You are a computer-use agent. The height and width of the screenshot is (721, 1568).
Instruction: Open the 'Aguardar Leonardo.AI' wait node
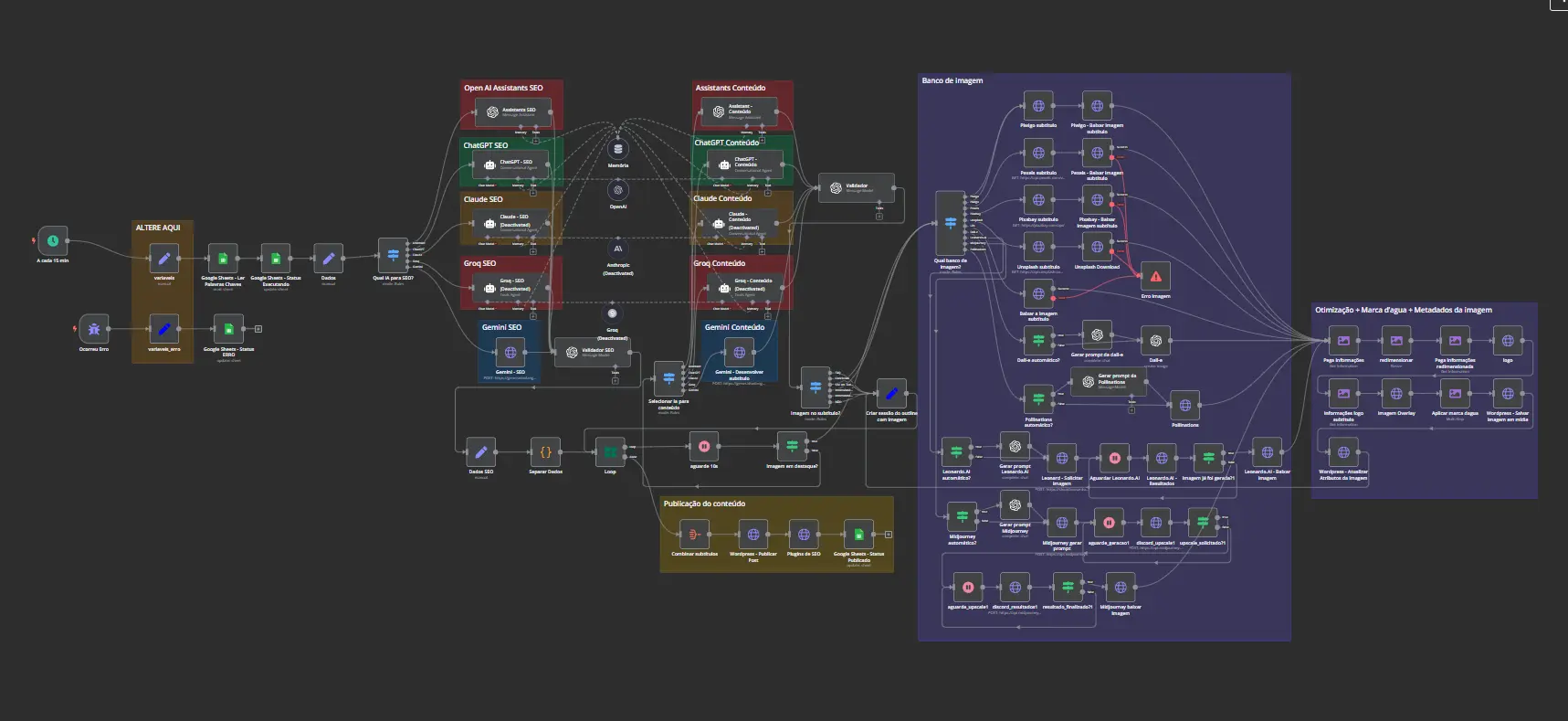(x=1114, y=458)
